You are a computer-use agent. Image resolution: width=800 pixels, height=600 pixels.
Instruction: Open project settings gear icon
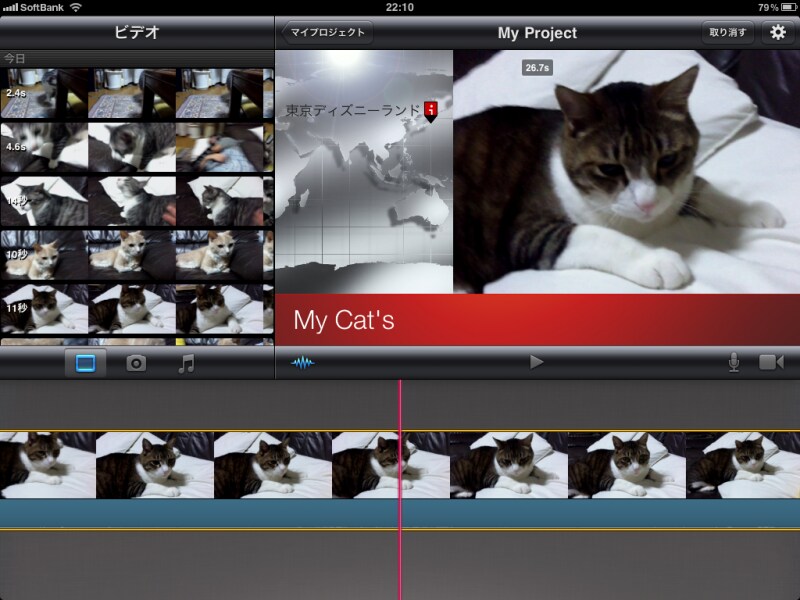[x=777, y=33]
